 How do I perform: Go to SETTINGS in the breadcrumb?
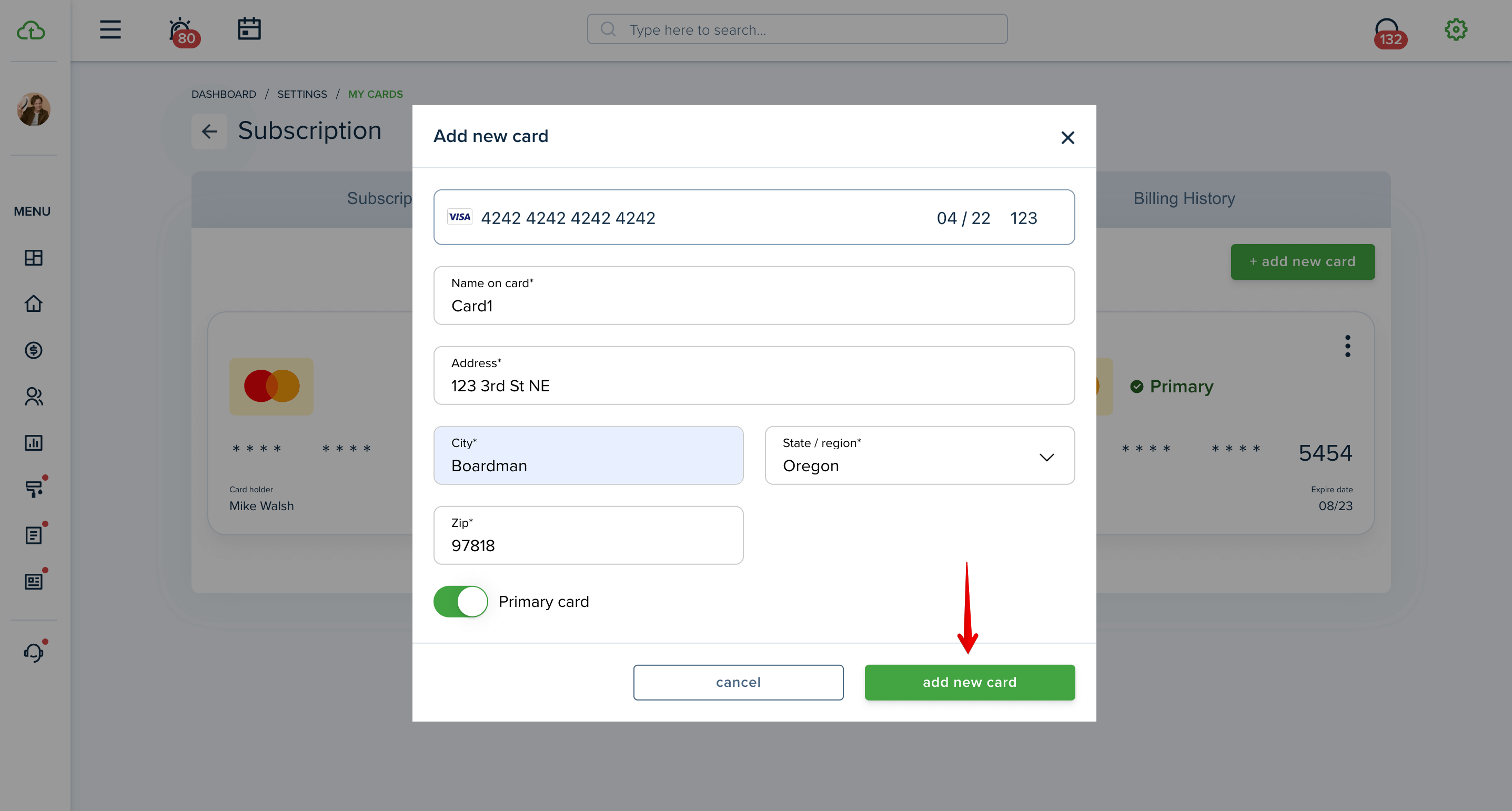point(301,94)
